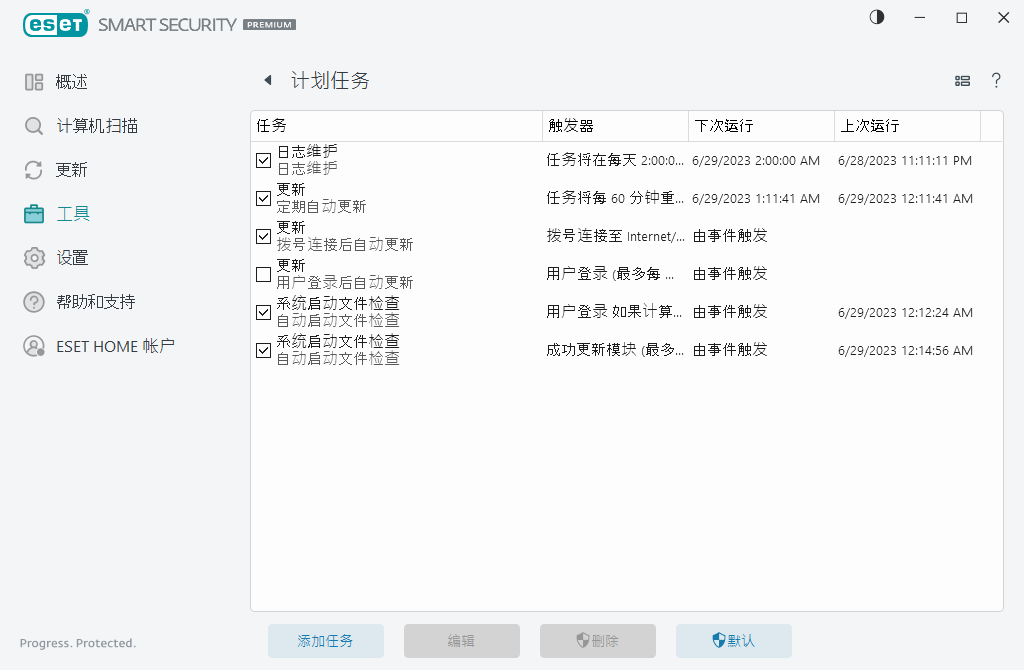Image resolution: width=1024 pixels, height=670 pixels.
Task: Click the 更新 refresh icon in sidebar
Action: point(33,169)
